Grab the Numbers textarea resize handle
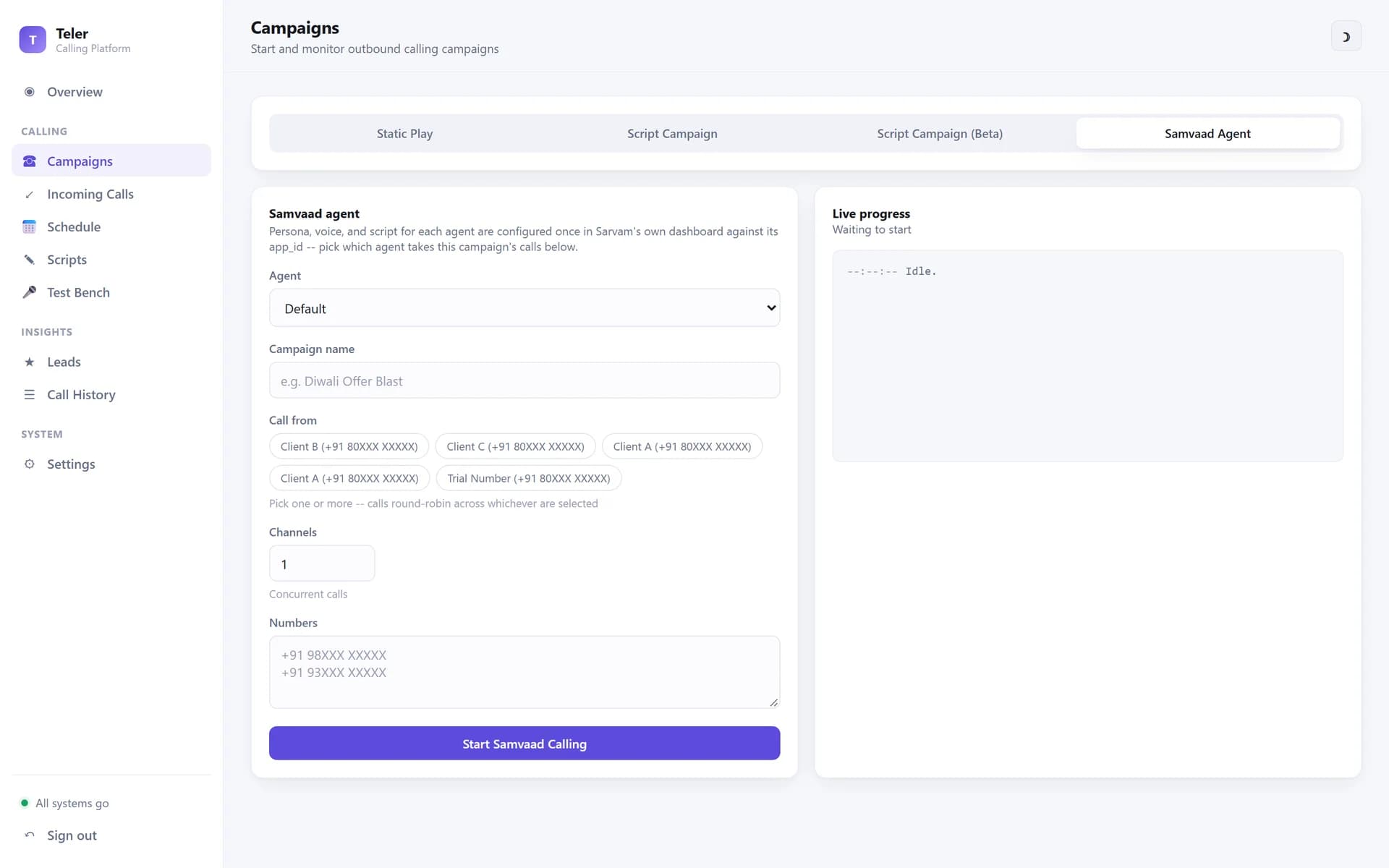The image size is (1389, 868). click(x=773, y=702)
